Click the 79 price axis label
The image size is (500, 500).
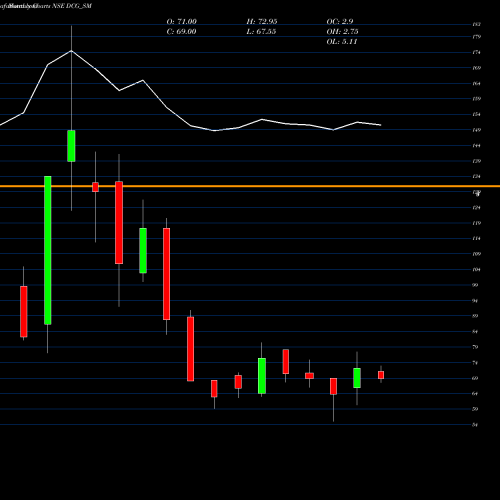(x=476, y=347)
